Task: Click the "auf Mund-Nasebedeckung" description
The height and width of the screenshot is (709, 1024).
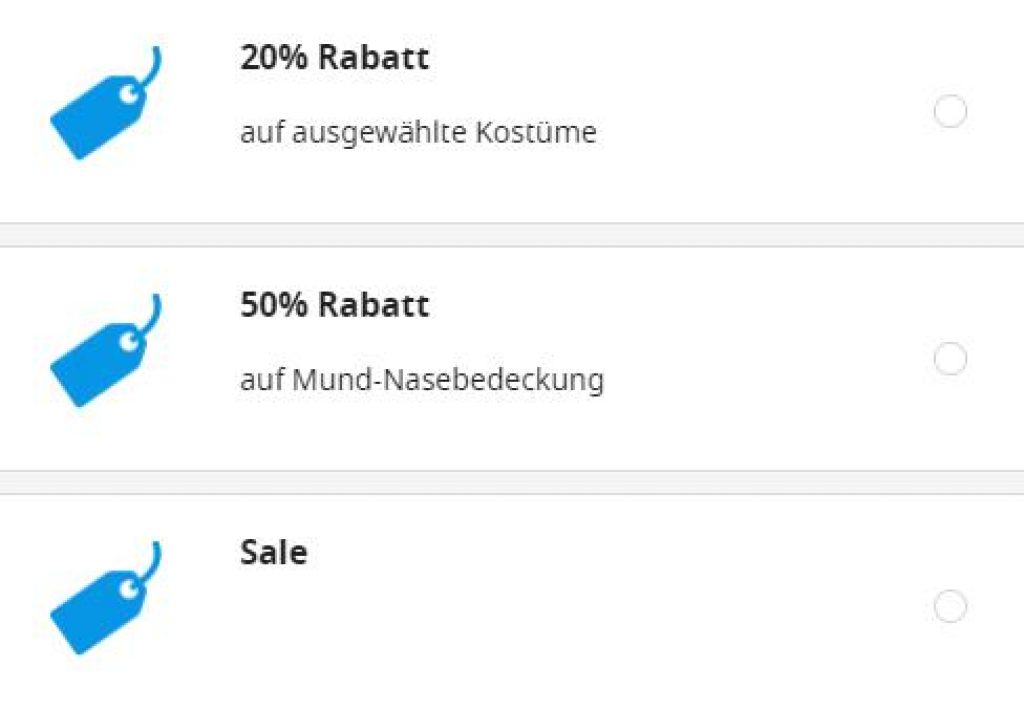Action: (x=421, y=380)
